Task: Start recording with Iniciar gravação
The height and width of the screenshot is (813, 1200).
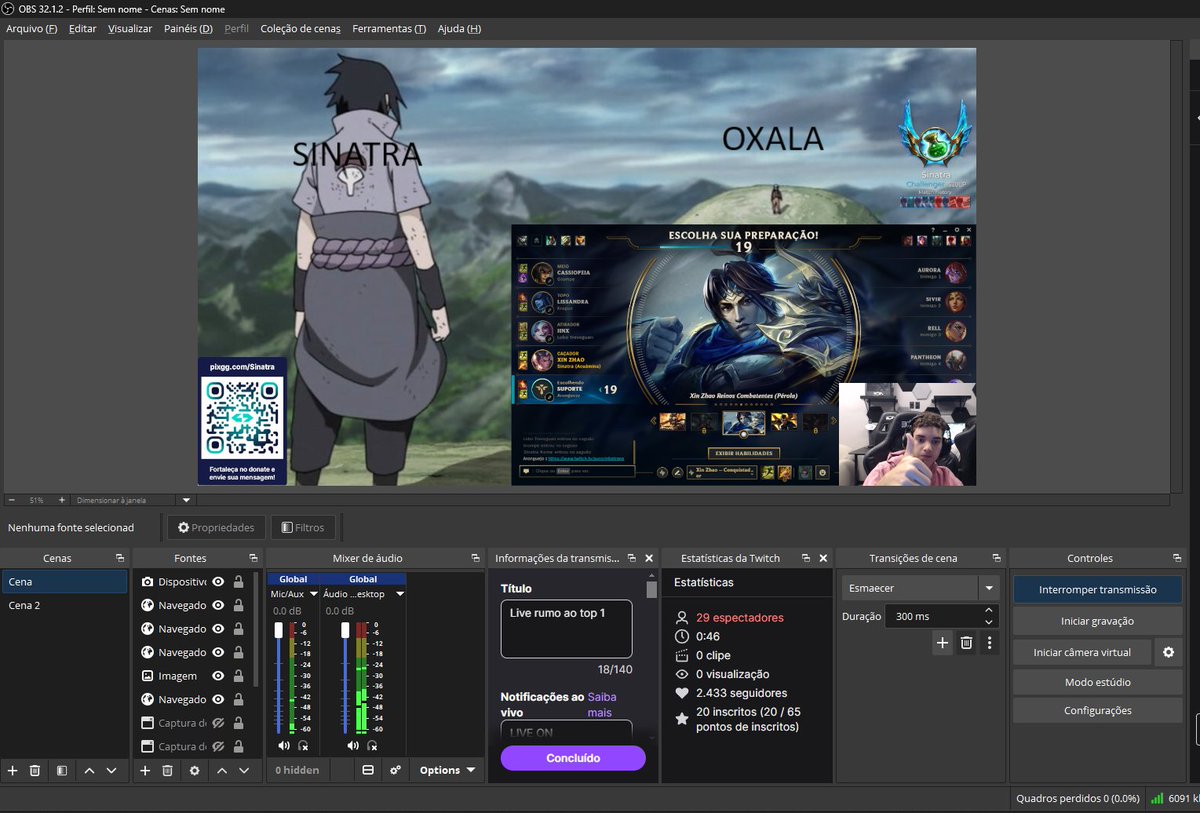Action: point(1097,621)
